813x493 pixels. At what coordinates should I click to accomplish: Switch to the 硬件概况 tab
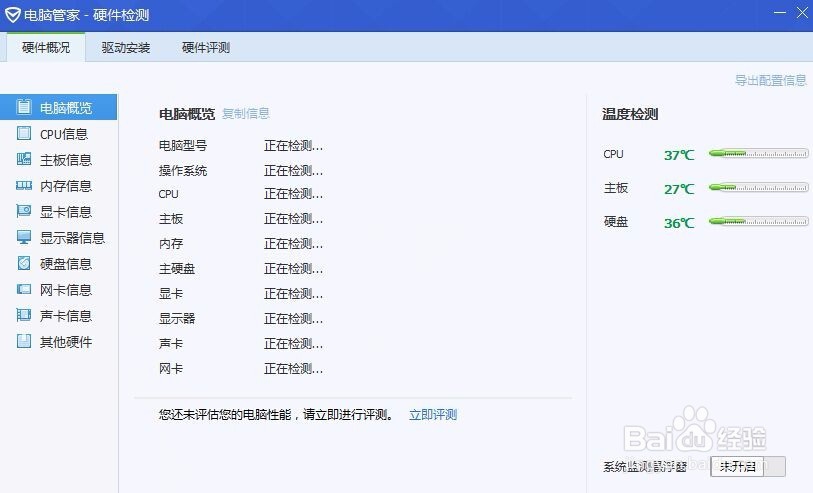click(x=46, y=47)
